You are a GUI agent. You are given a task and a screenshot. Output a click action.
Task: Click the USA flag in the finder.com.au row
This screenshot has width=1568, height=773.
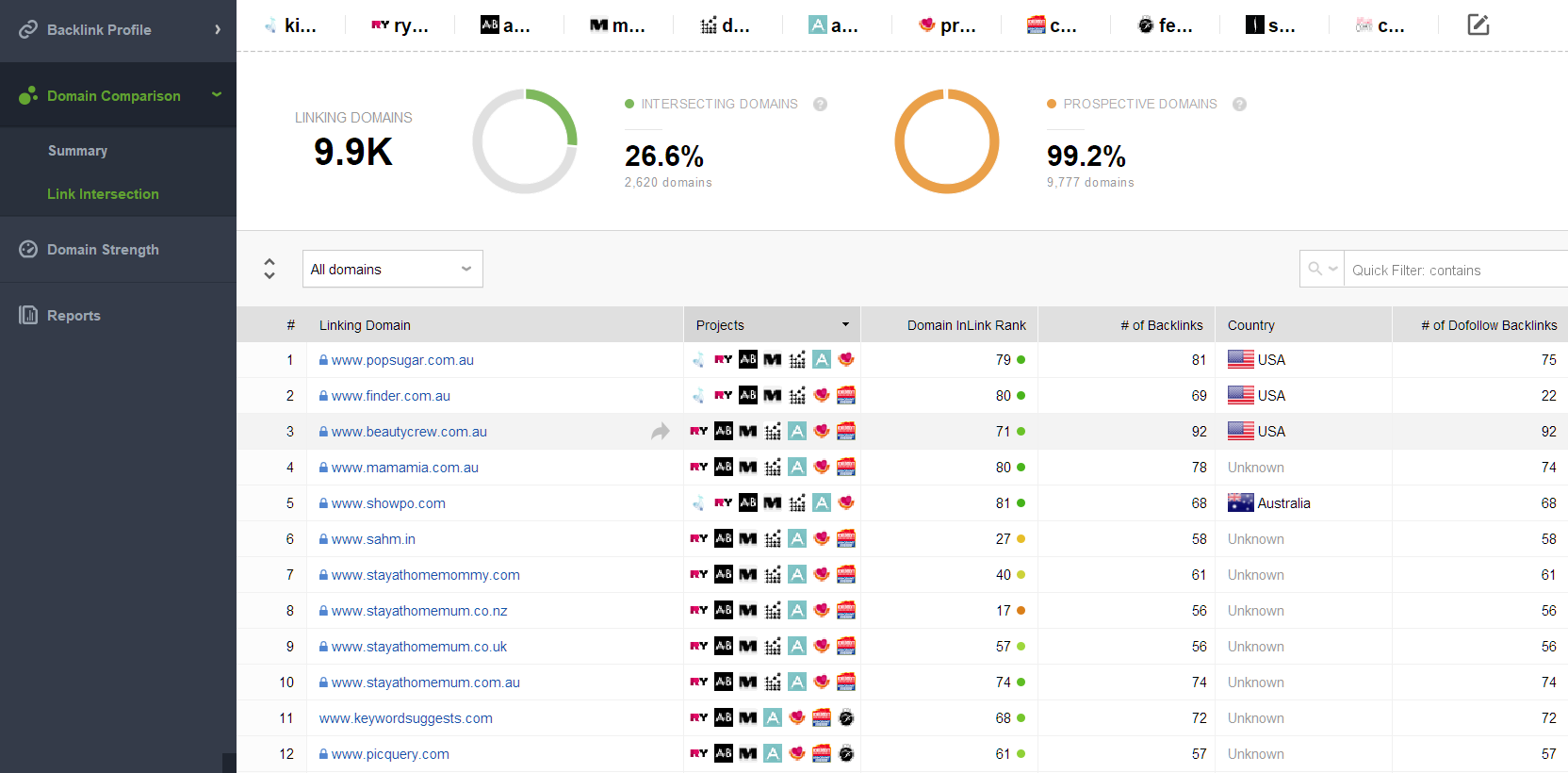pyautogui.click(x=1240, y=396)
